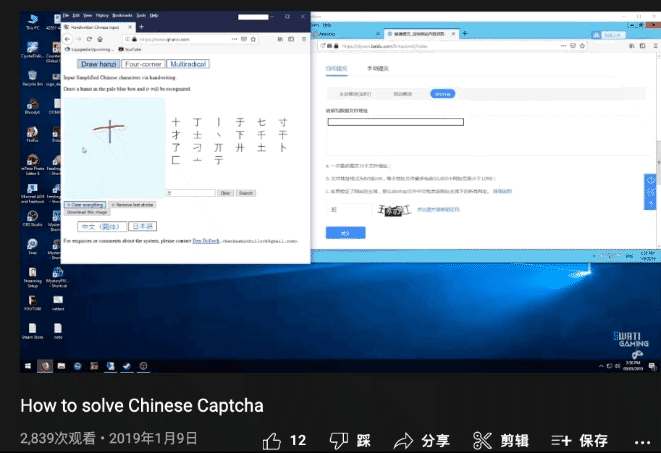Screen dimensions: 661x453
Task: Share the video via arrow icon
Action: point(404,440)
